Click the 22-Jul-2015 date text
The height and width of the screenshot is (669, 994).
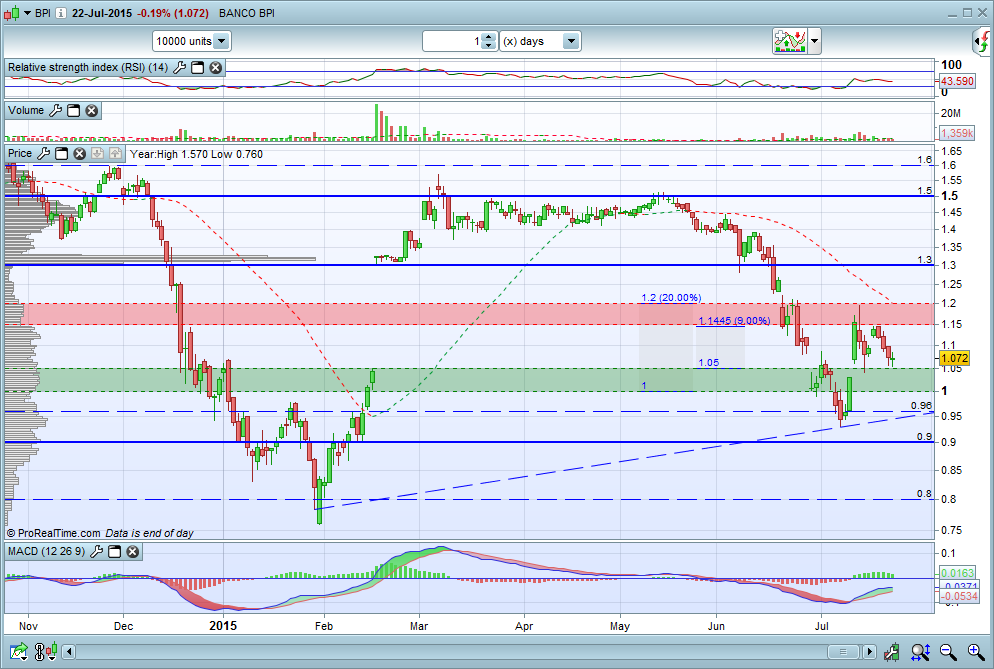click(x=101, y=13)
